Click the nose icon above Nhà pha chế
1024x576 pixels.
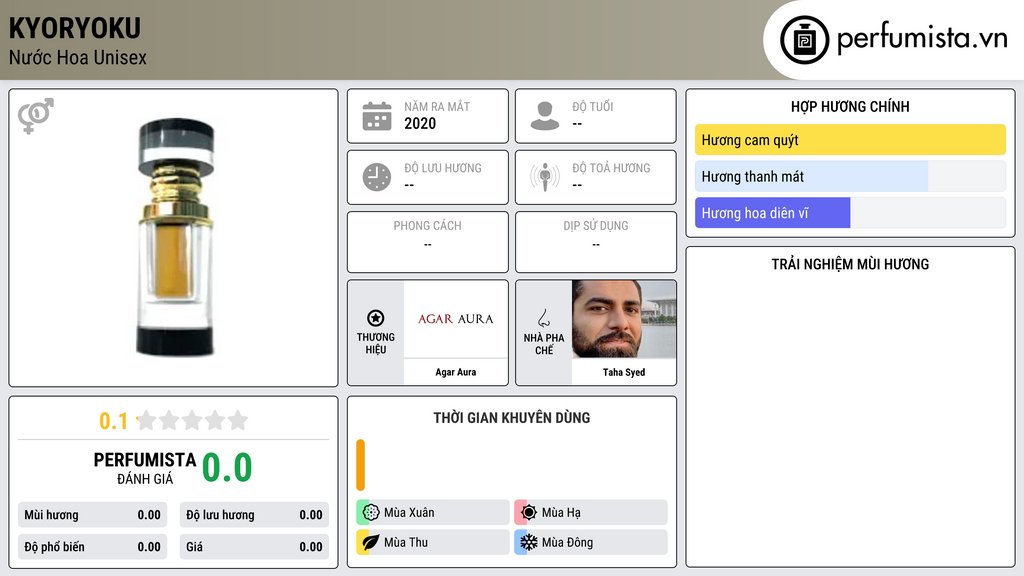[x=543, y=318]
